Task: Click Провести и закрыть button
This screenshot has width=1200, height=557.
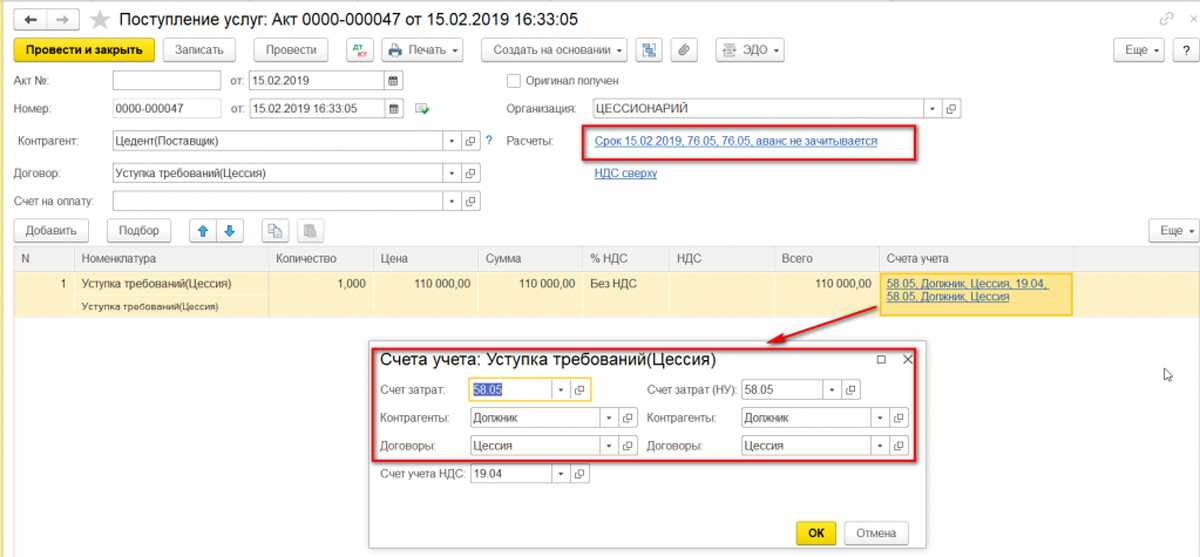Action: click(84, 49)
